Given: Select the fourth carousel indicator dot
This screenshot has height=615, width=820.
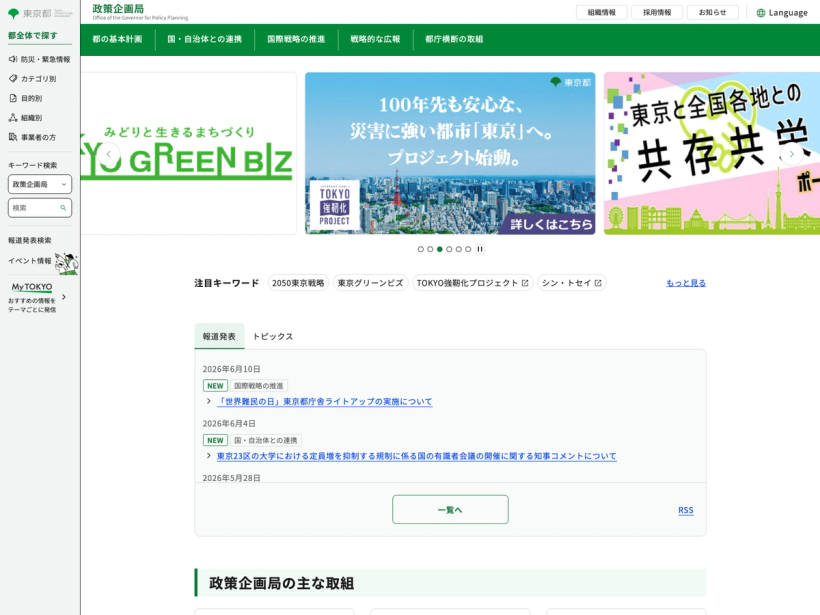Looking at the screenshot, I should (x=449, y=249).
